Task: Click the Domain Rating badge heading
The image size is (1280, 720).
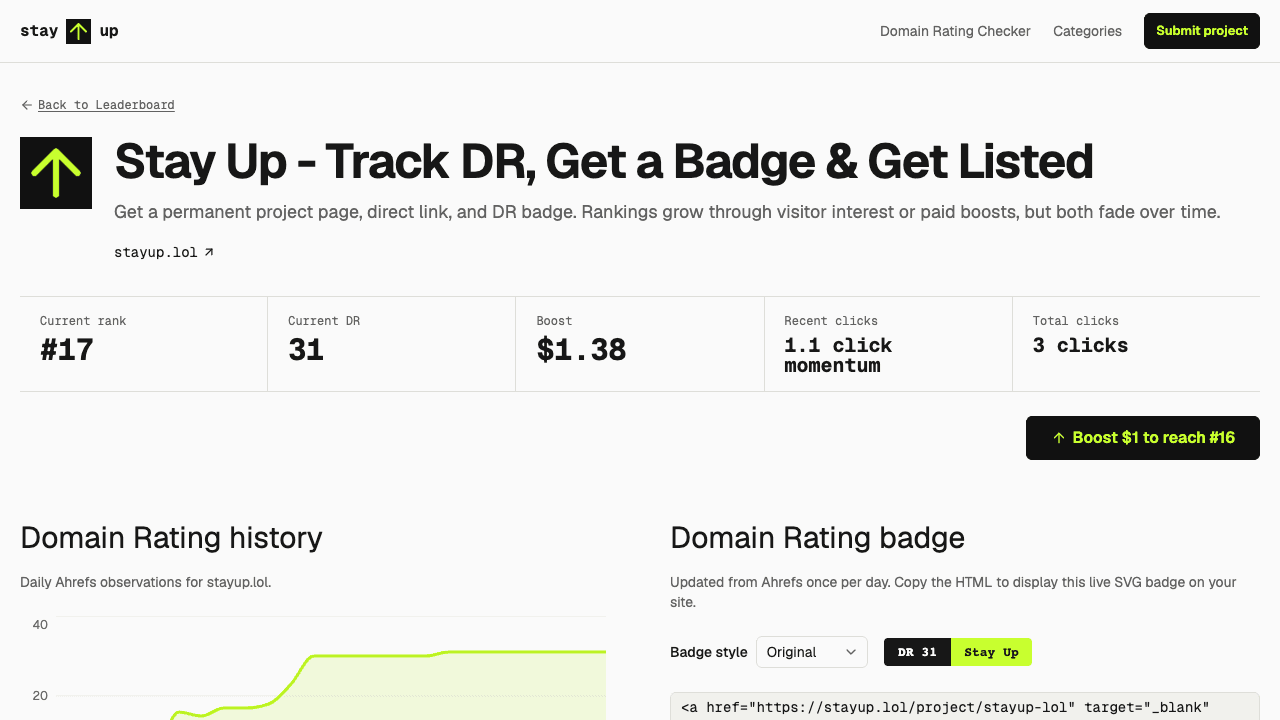Action: [x=817, y=538]
